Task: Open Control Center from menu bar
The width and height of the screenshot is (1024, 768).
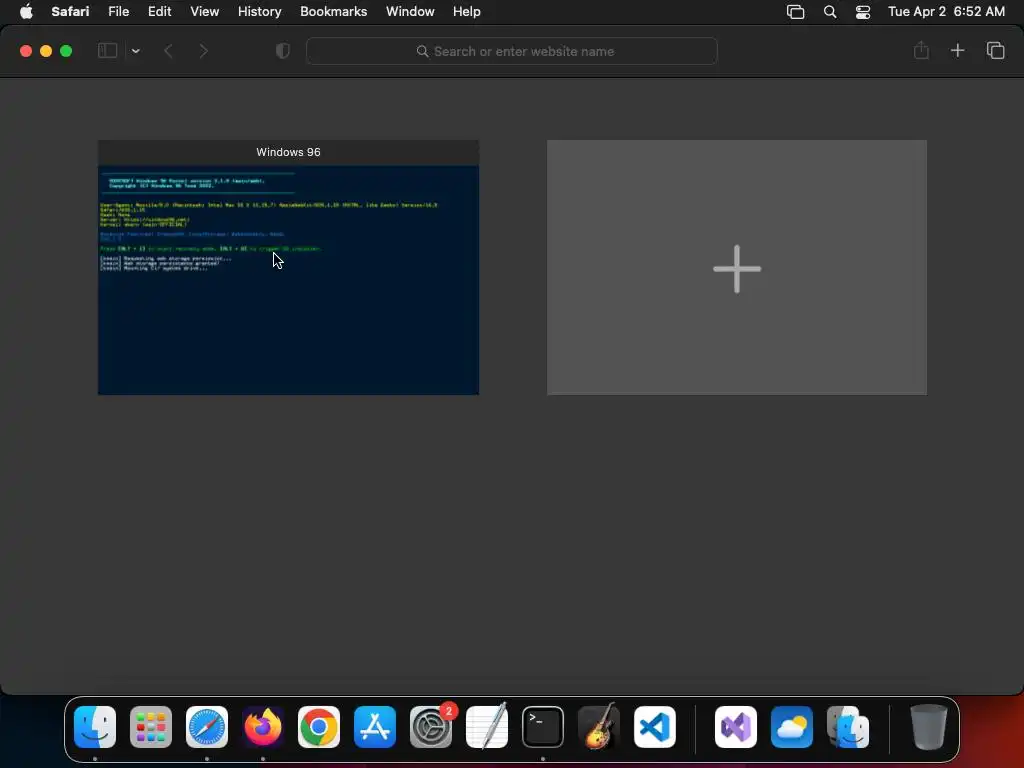Action: [863, 12]
